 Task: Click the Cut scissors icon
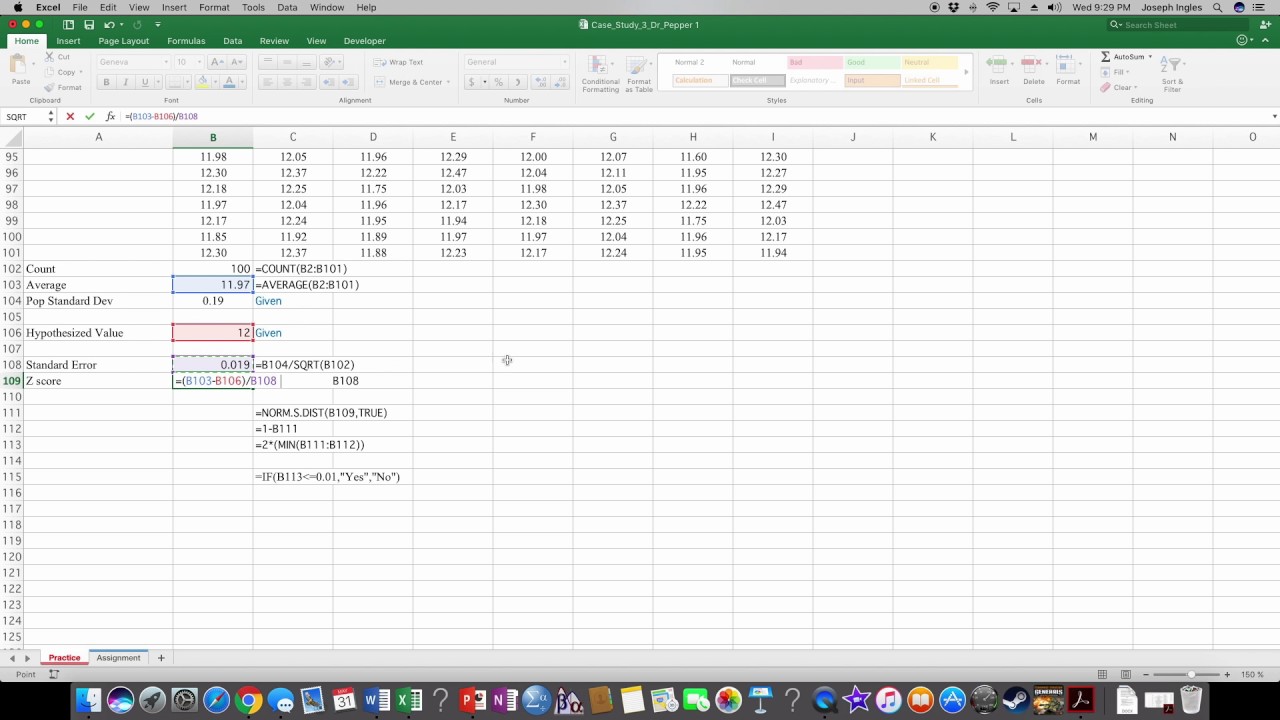(x=49, y=57)
